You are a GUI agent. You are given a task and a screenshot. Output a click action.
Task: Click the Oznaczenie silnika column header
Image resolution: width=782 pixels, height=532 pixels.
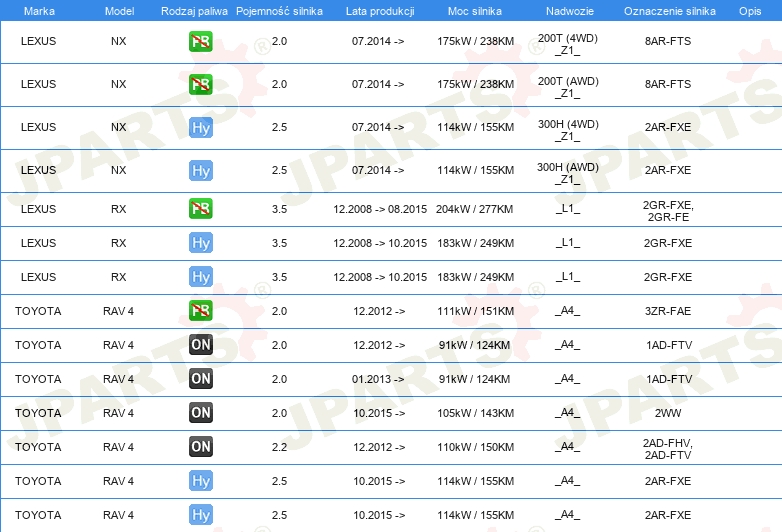pyautogui.click(x=670, y=11)
